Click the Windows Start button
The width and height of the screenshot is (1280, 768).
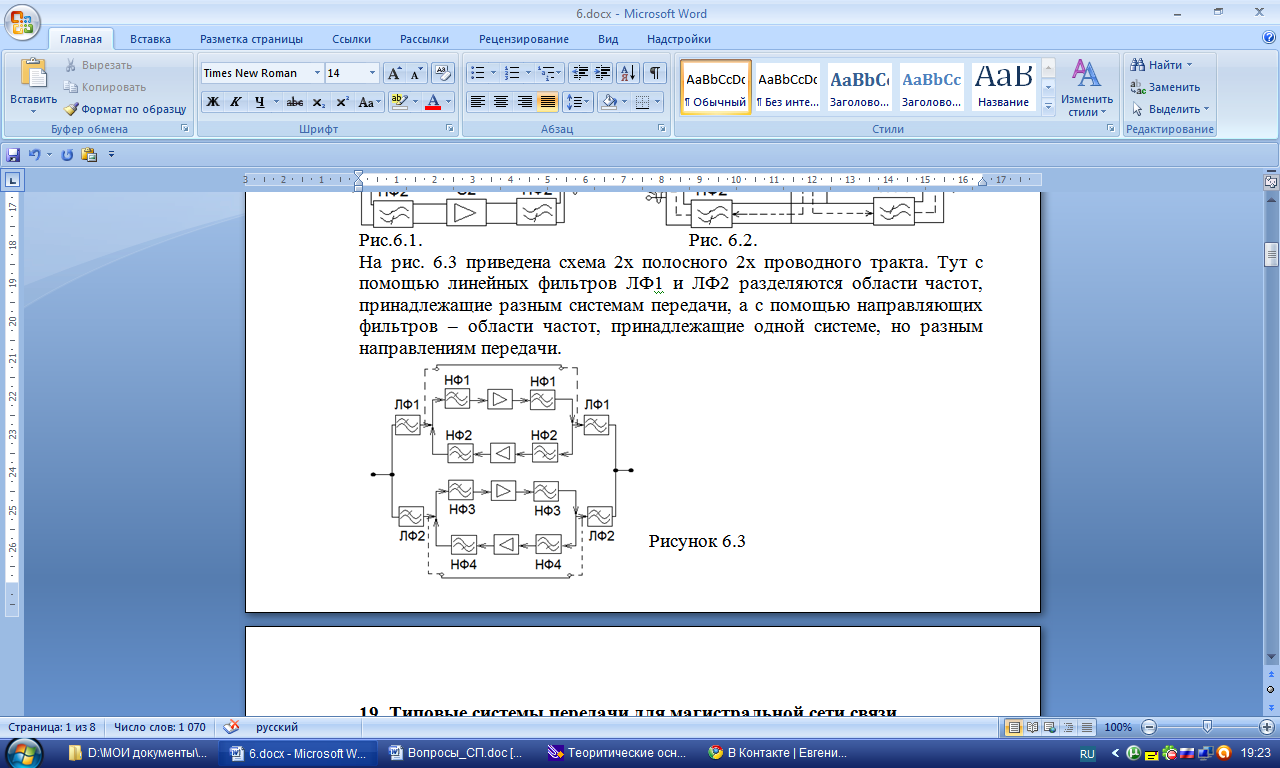pos(23,752)
